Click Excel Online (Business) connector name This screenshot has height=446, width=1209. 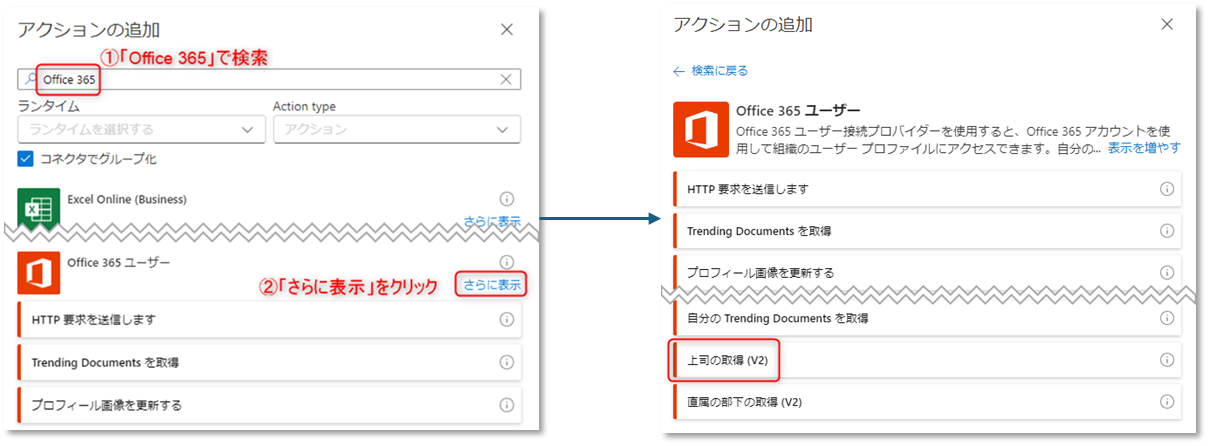[127, 199]
